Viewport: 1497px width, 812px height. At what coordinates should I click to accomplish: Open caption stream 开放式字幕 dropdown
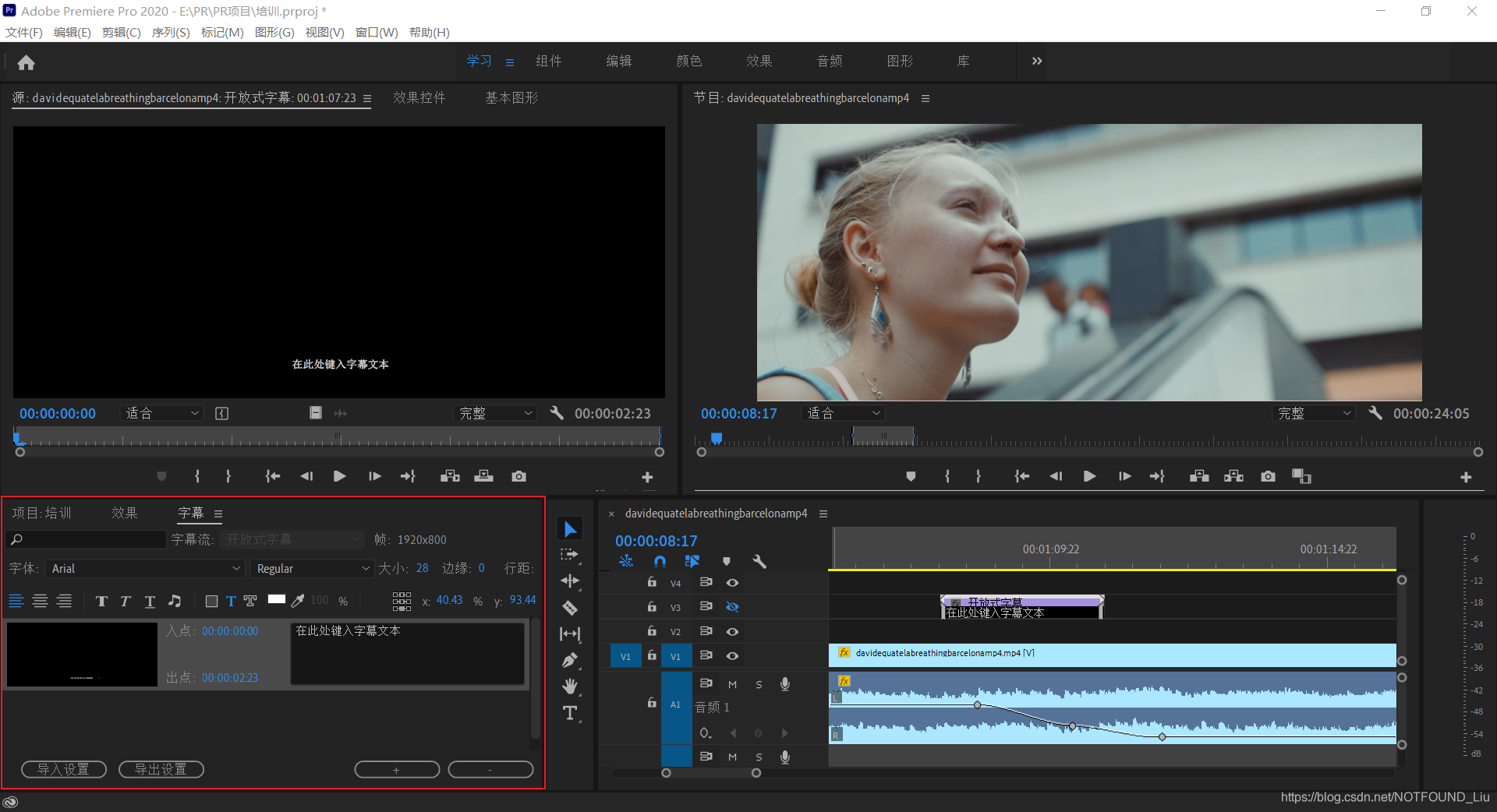tap(292, 539)
